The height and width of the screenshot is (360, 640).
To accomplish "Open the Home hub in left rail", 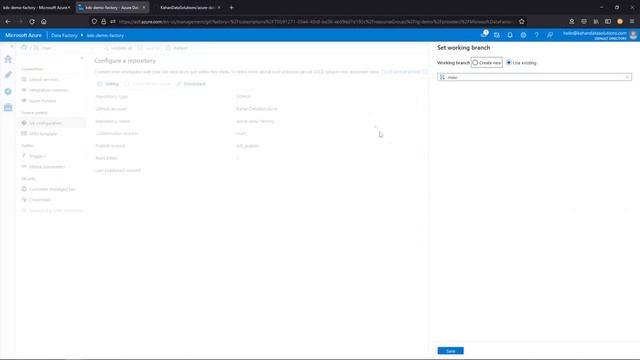I will coord(8,60).
